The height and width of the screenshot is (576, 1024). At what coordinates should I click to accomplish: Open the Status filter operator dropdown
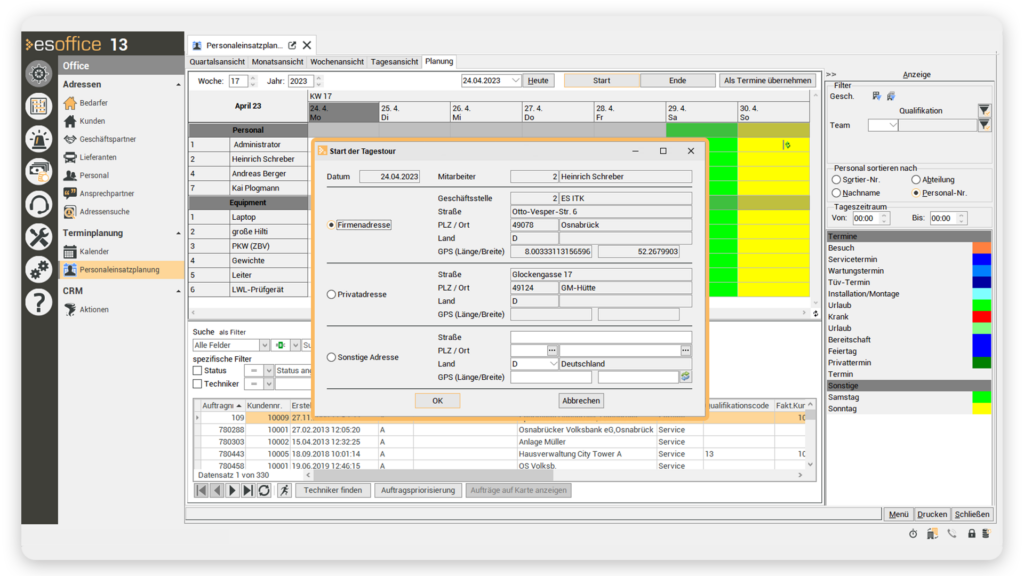(268, 370)
